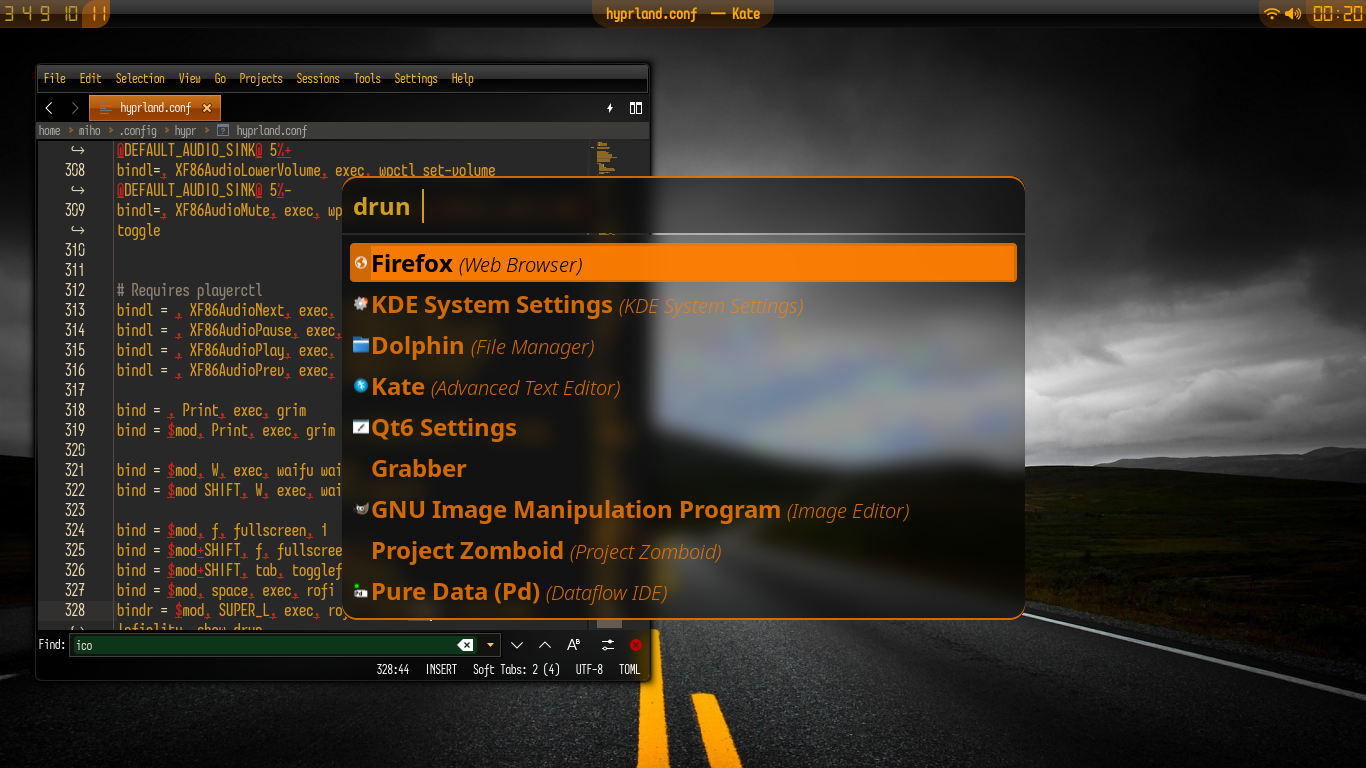Select Dolphin (File Manager) entry
Image resolution: width=1366 pixels, height=768 pixels.
click(683, 345)
